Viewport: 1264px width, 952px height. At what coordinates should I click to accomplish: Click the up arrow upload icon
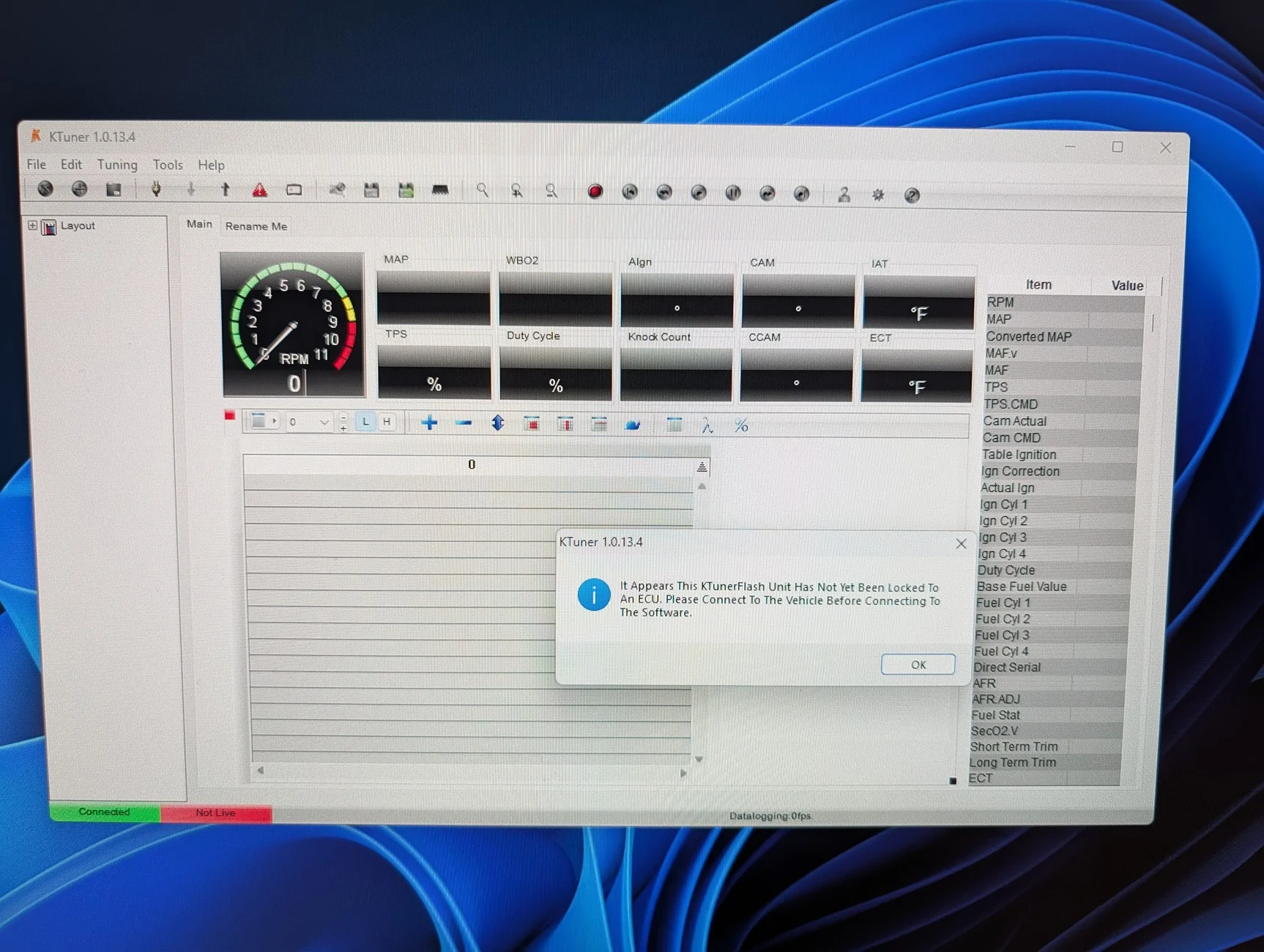click(x=225, y=190)
